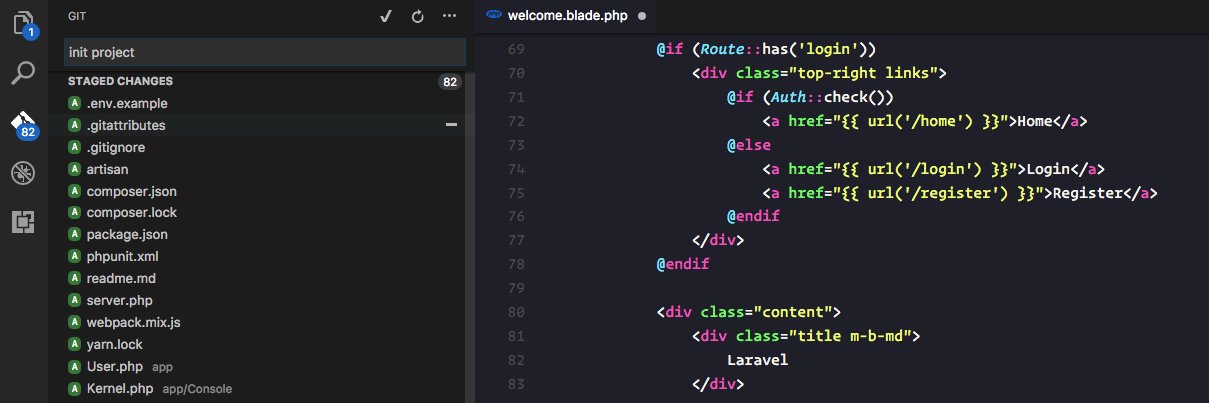The image size is (1209, 403).
Task: Open the Explorer view in activity bar
Action: 23,22
